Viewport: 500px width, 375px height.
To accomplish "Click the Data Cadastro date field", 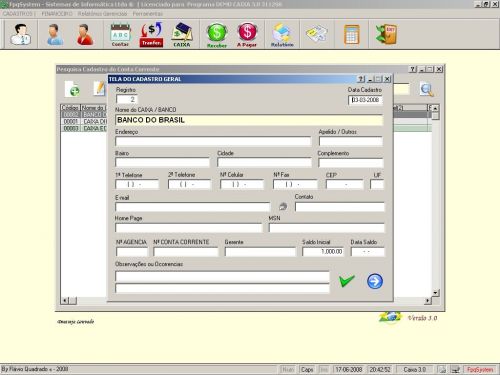I will click(365, 100).
